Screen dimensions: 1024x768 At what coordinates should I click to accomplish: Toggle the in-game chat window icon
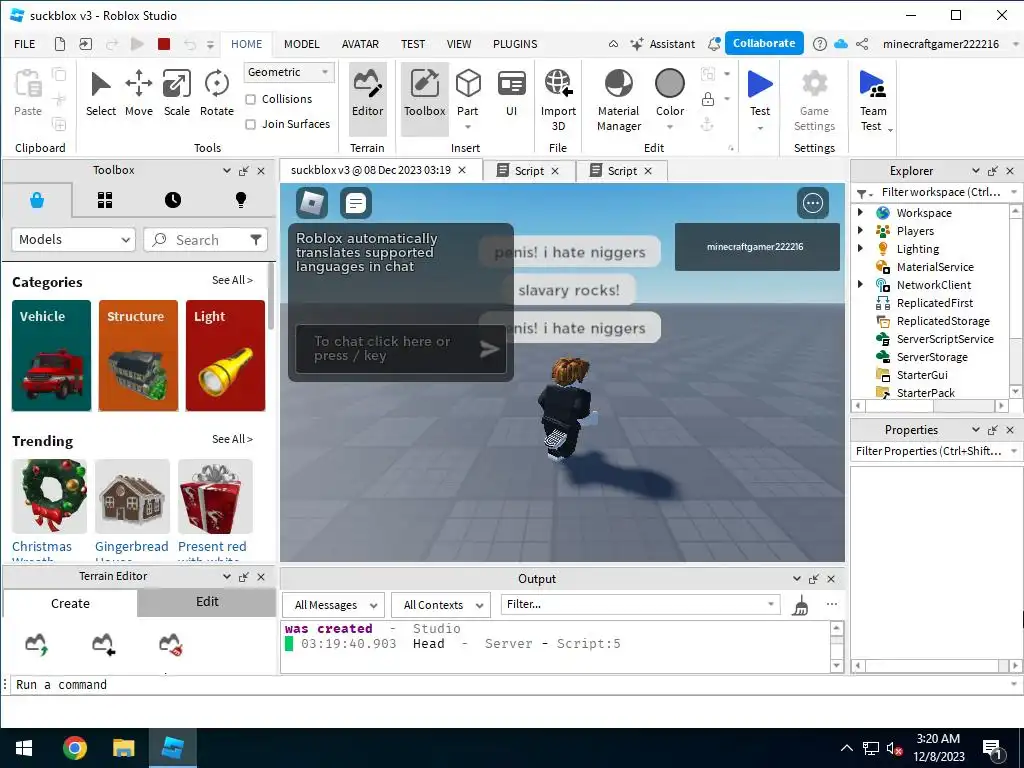pos(356,203)
